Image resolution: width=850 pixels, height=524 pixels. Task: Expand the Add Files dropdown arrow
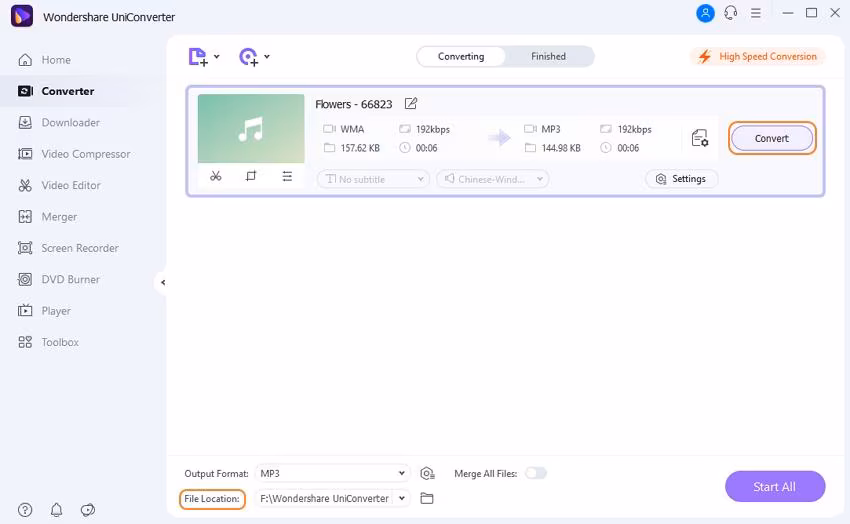[216, 56]
